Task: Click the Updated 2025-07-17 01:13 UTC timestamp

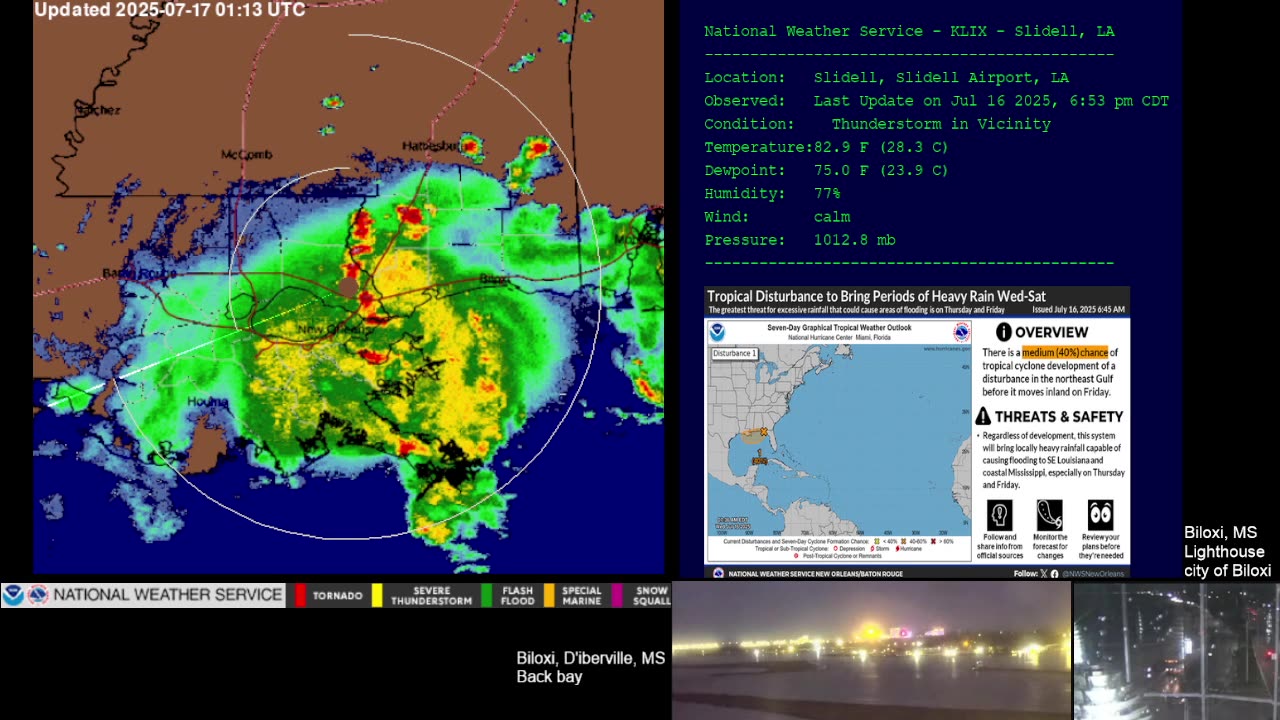Action: (x=170, y=10)
